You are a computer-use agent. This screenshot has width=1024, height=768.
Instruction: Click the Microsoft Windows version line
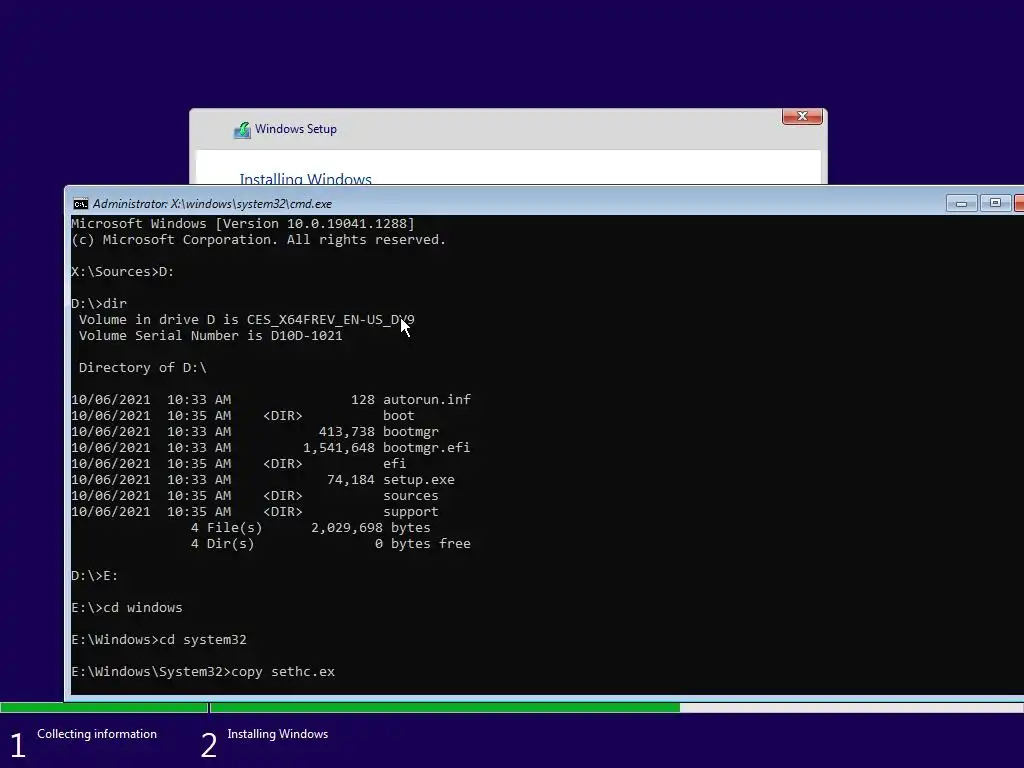pyautogui.click(x=243, y=223)
